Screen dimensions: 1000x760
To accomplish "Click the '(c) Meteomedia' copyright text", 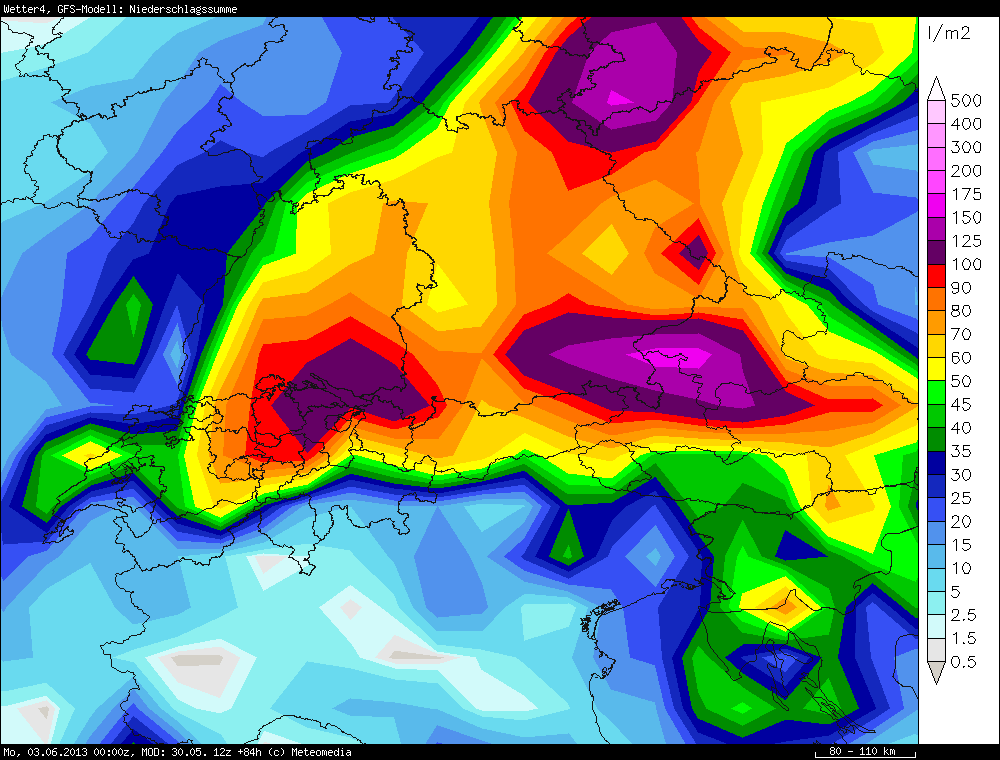I will pyautogui.click(x=309, y=752).
